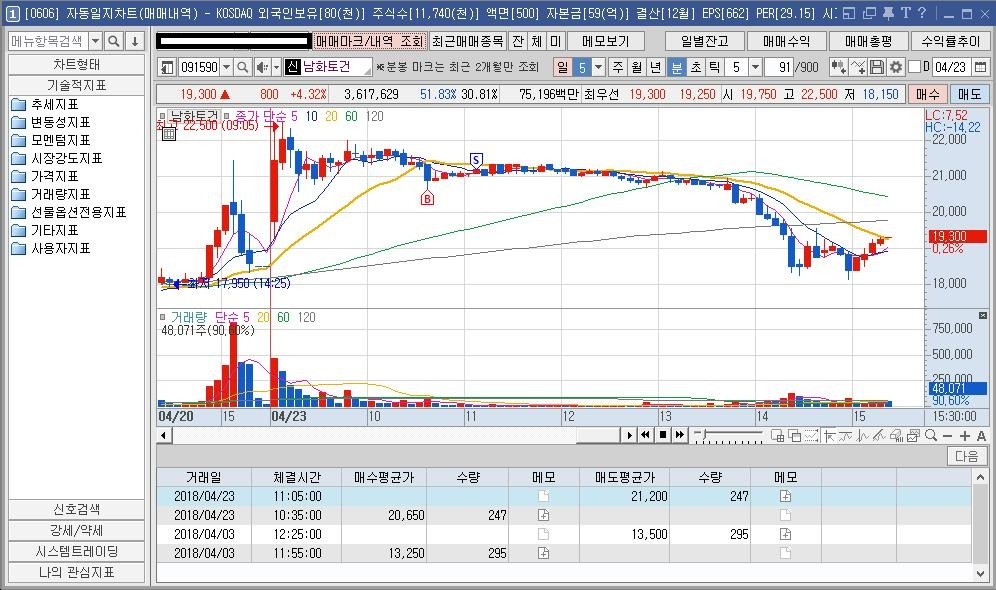This screenshot has height=590, width=996.
Task: Open the 강세/약세 tab
Action: coord(76,530)
